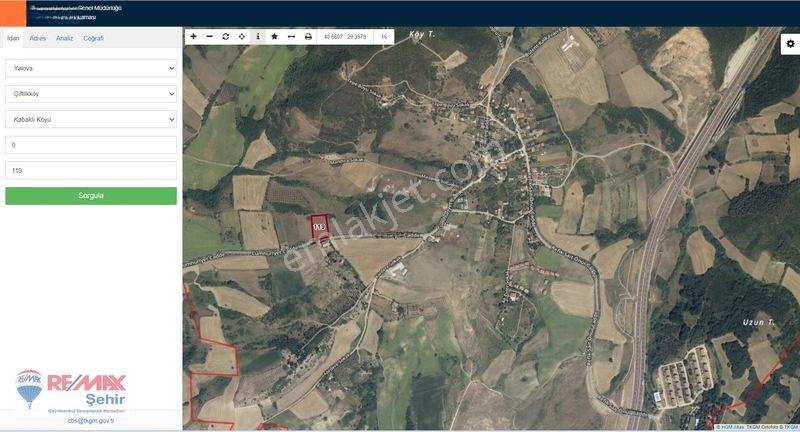Open the Yalova province dropdown
Image resolution: width=800 pixels, height=432 pixels.
point(91,68)
